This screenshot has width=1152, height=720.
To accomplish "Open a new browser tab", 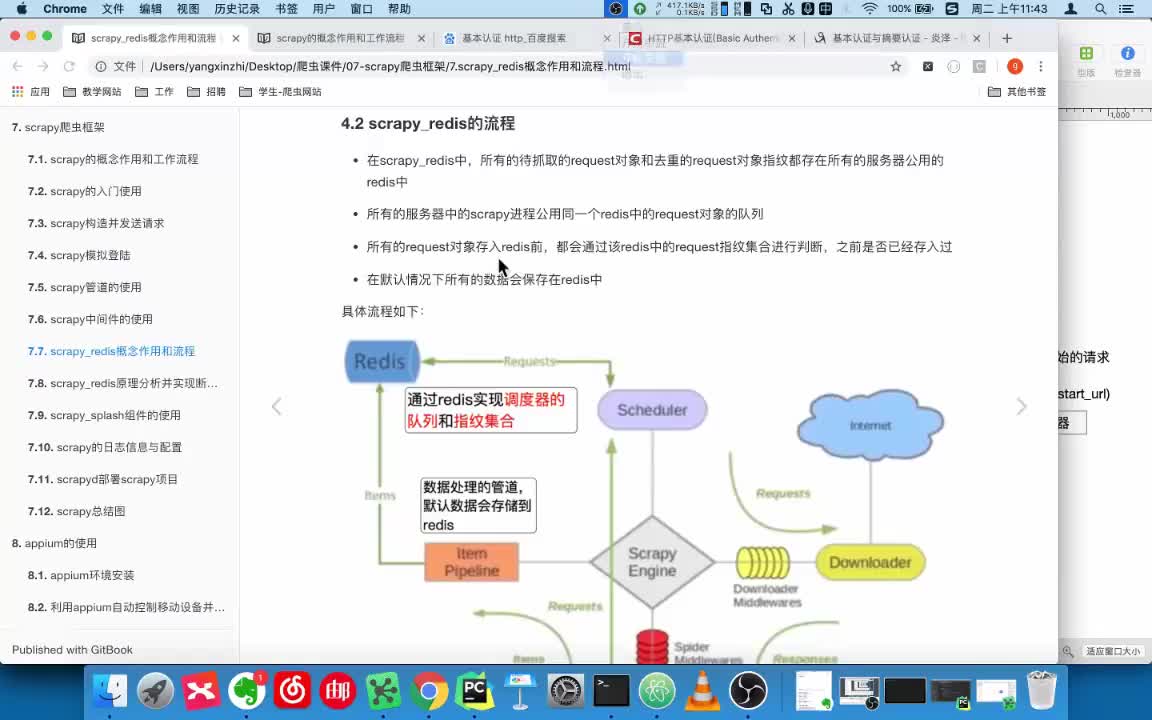I will click(1007, 38).
